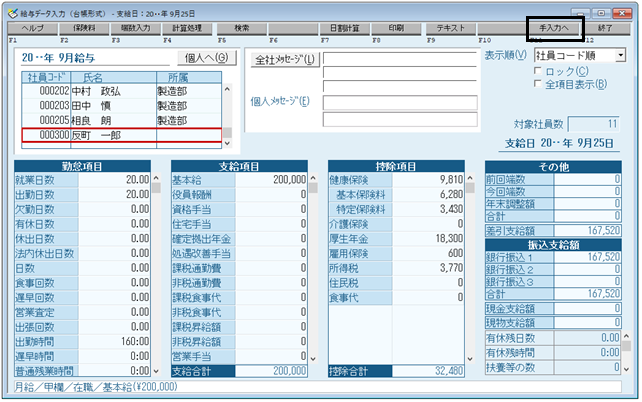Viewport: 642px width, 402px height.
Task: Click the 課税通勤費 value field
Action: [271, 268]
